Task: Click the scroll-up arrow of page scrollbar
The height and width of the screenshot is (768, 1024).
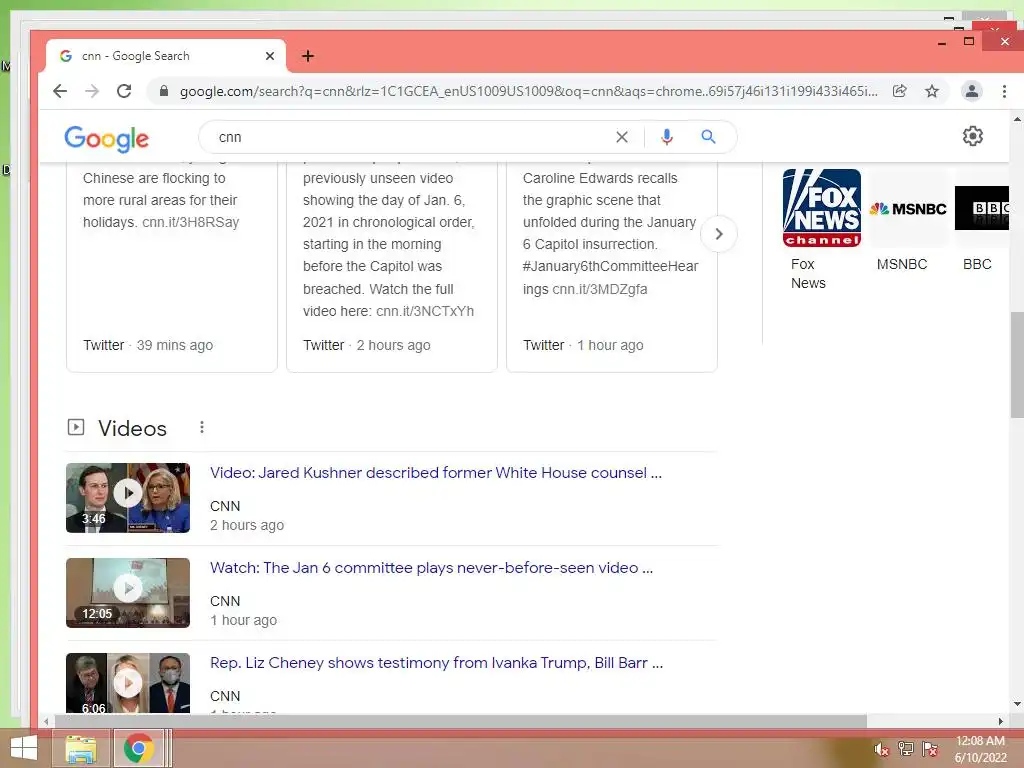Action: [1017, 119]
